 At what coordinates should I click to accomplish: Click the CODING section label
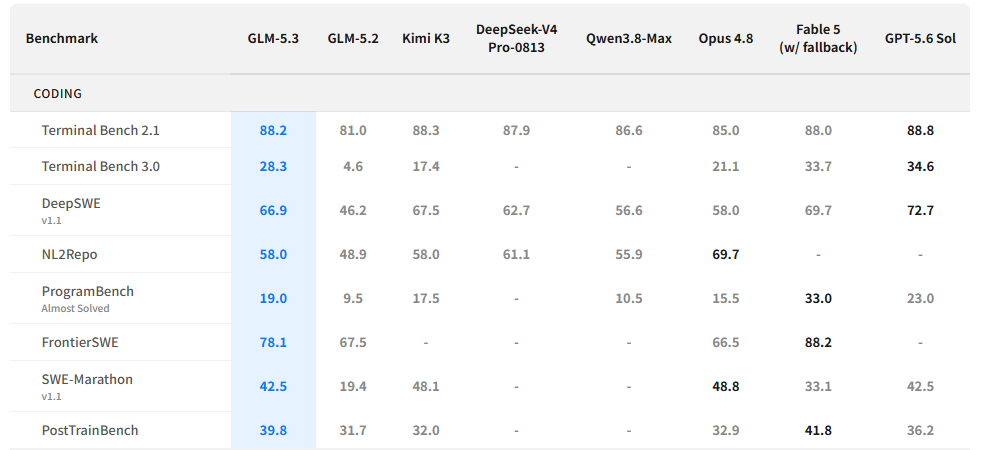pyautogui.click(x=58, y=93)
